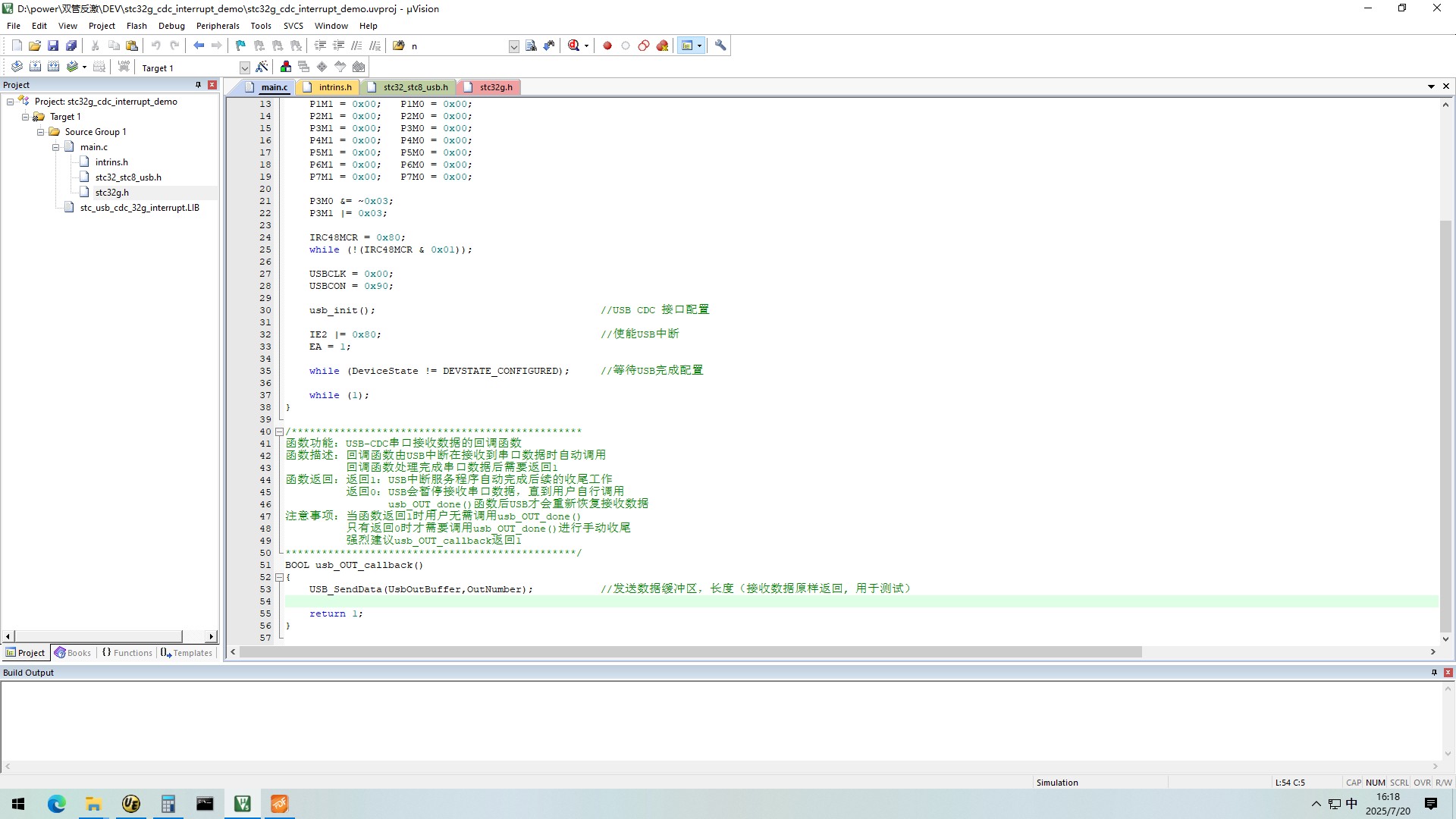Open Options for Target magic wand

pos(262,67)
